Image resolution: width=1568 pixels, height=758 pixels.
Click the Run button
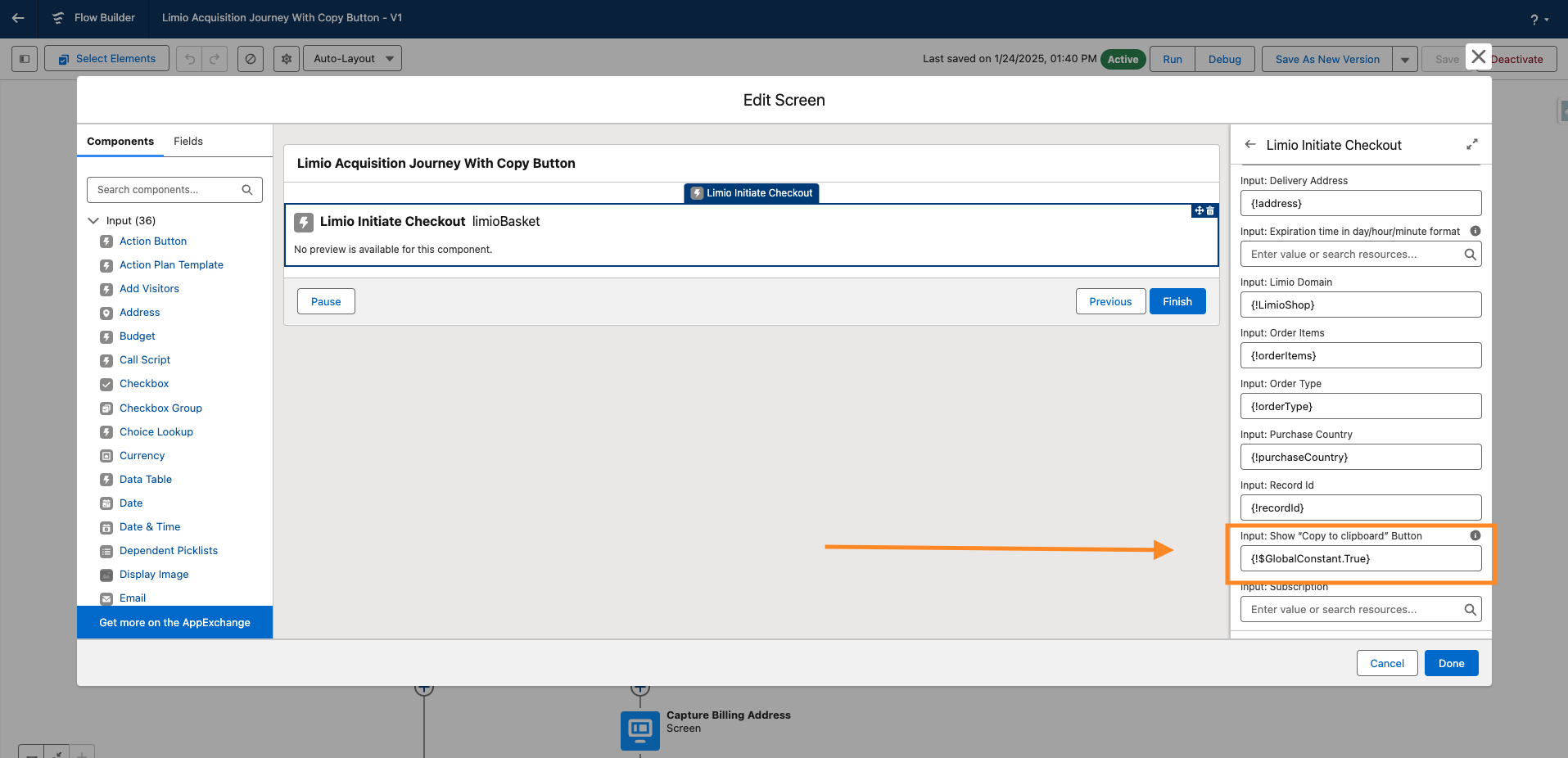click(1173, 59)
